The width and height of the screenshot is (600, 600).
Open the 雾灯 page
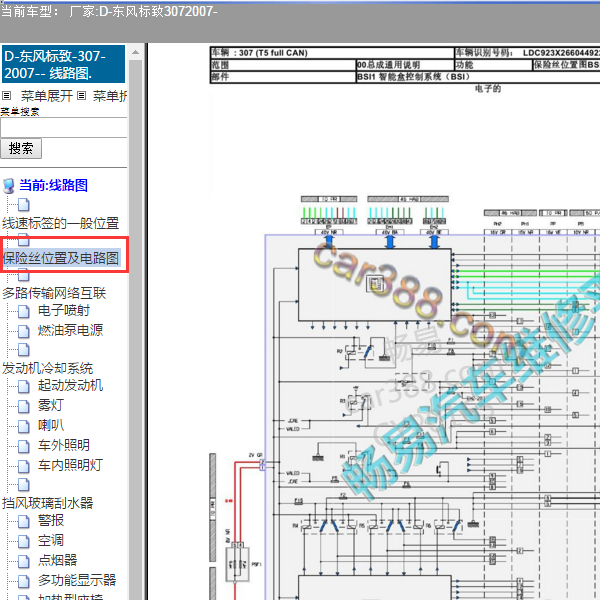[51, 405]
